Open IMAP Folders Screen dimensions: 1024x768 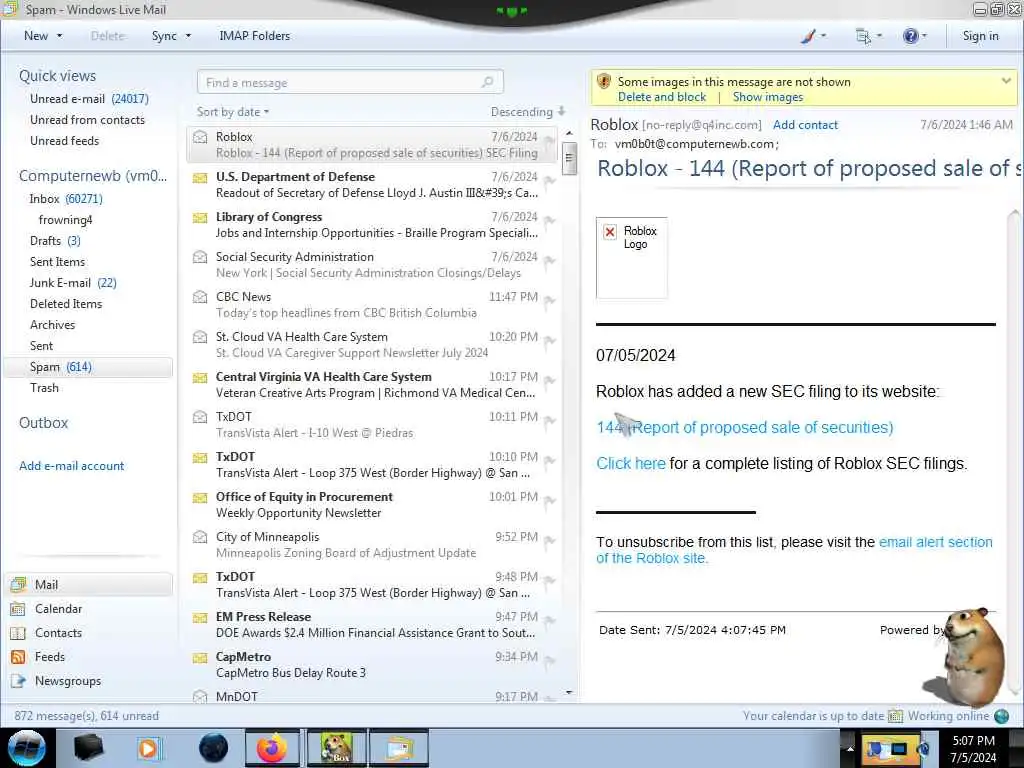tap(254, 36)
